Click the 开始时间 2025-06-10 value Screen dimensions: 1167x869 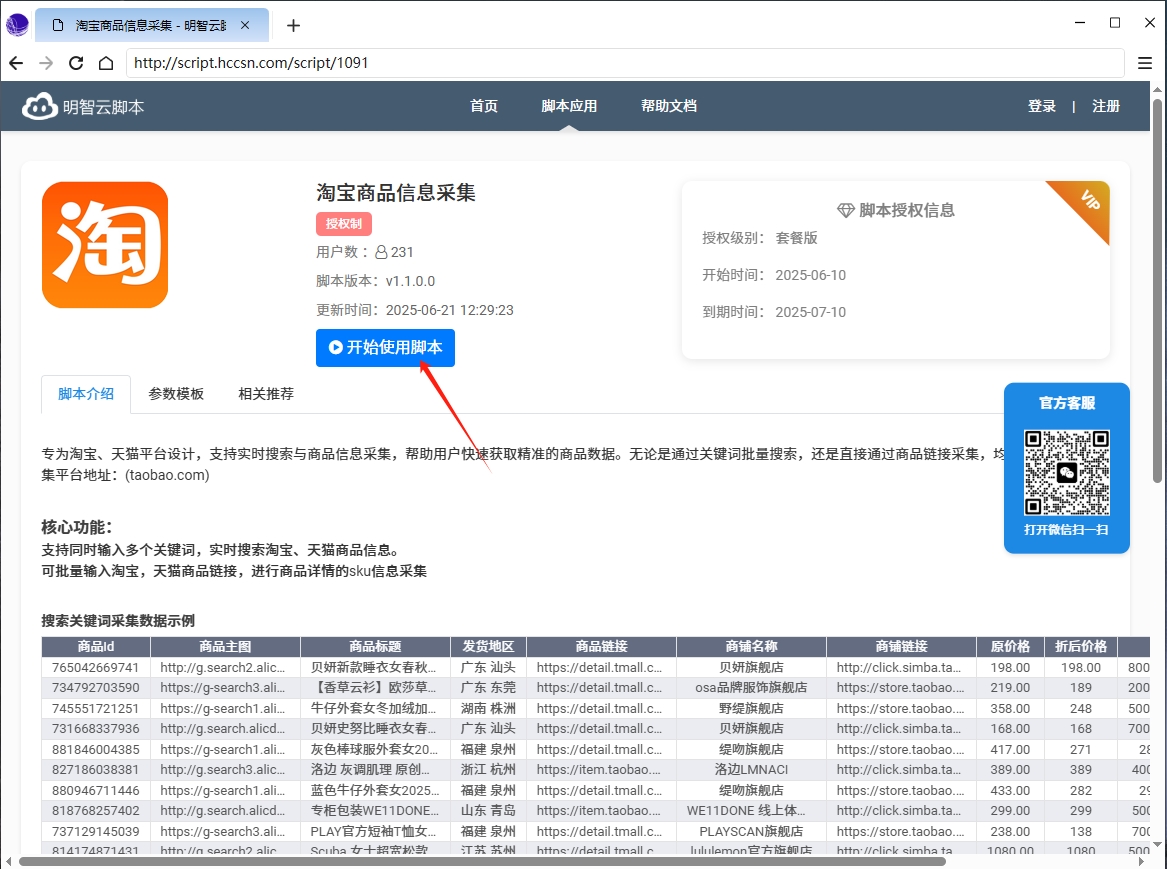(x=810, y=275)
